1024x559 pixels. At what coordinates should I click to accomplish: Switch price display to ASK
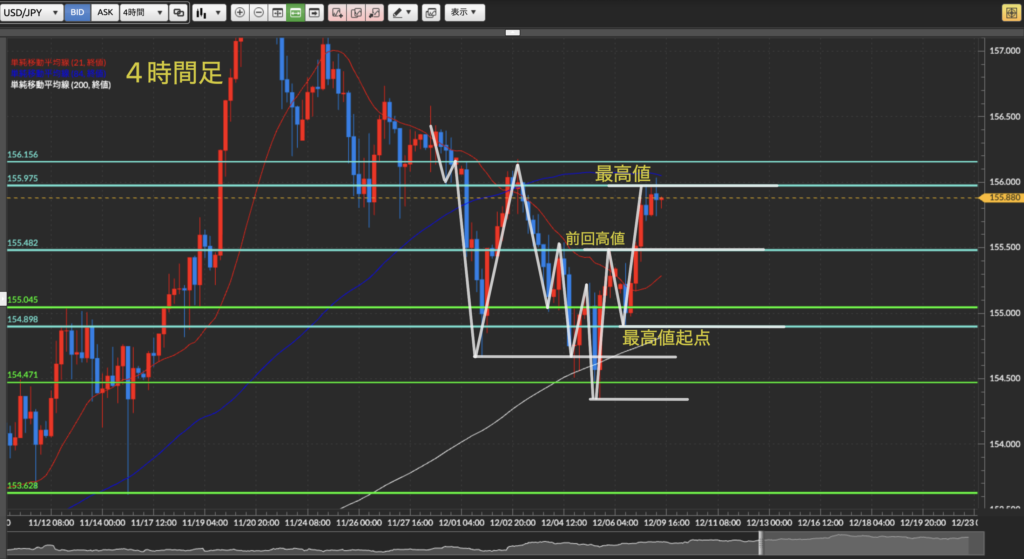(104, 13)
